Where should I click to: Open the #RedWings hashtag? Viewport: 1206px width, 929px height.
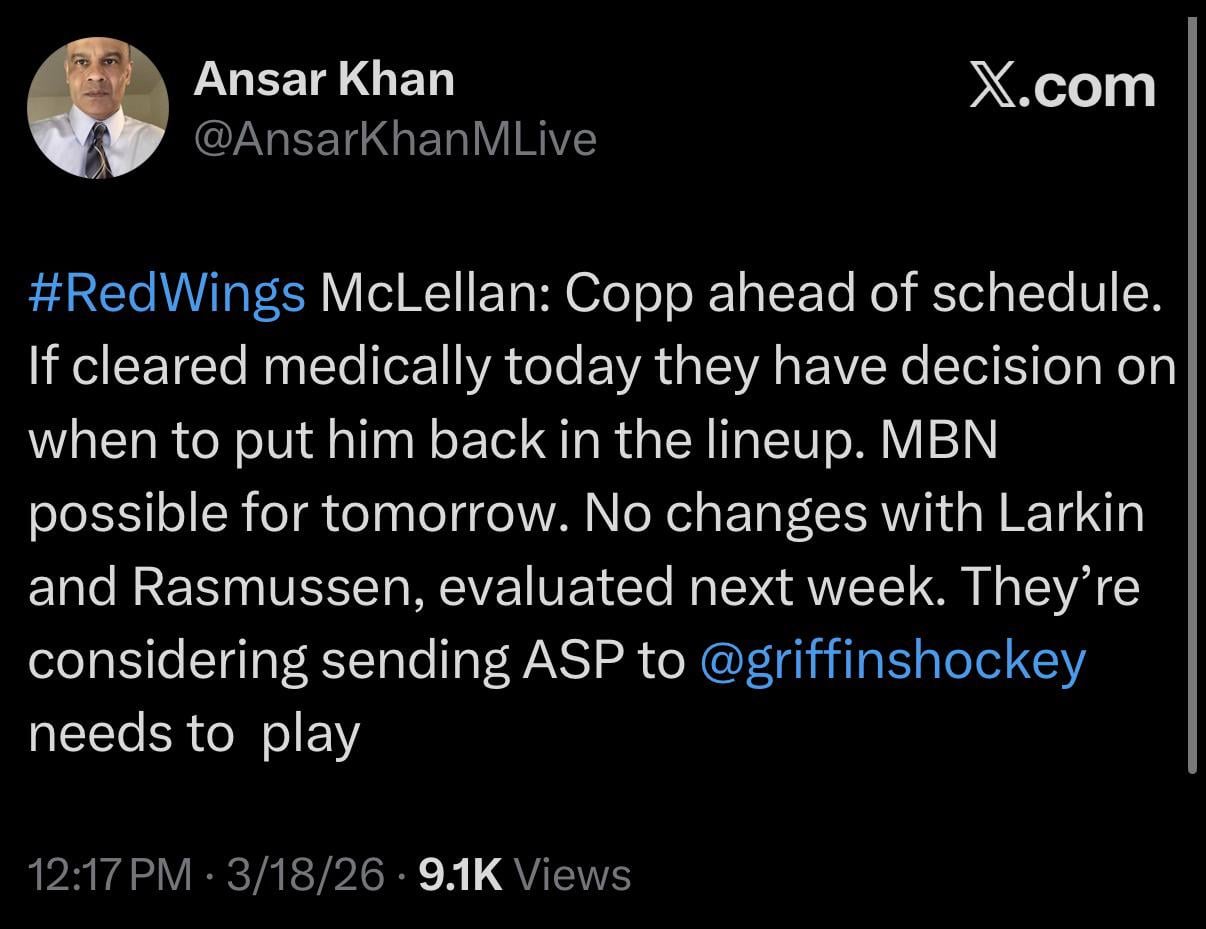166,294
